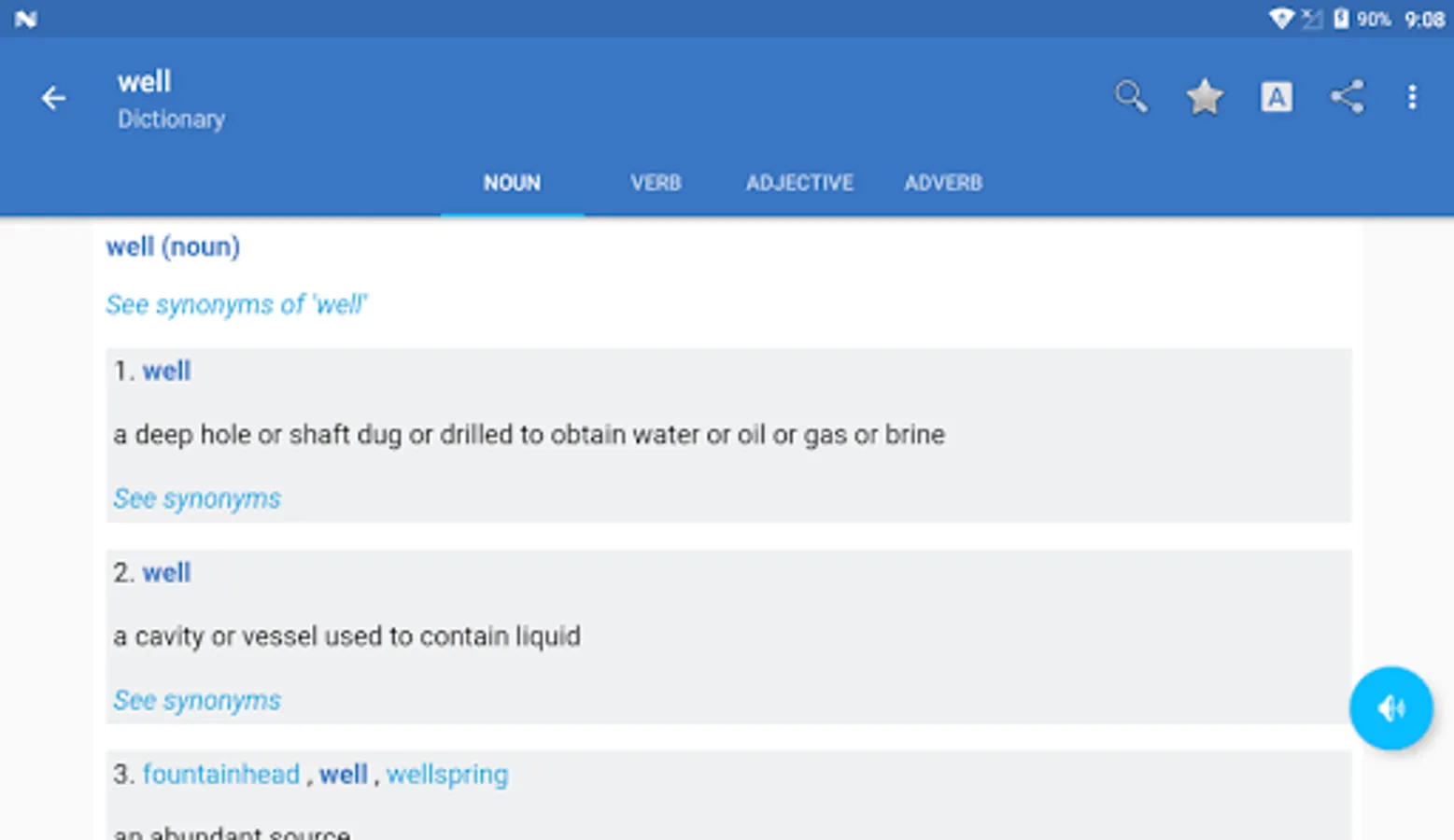Tap the notification N icon in status bar

pyautogui.click(x=25, y=19)
